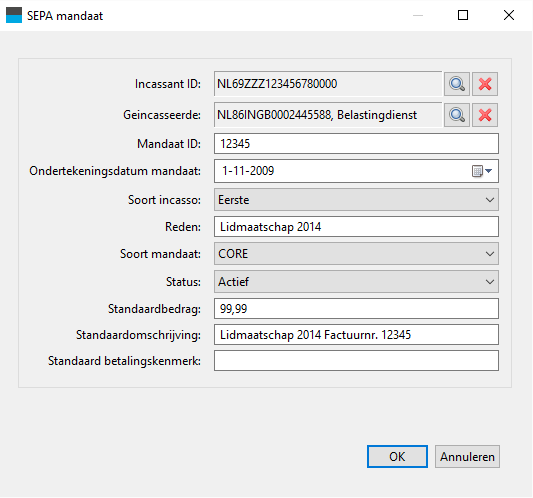The height and width of the screenshot is (498, 533).
Task: Clear the Geincasseerde field
Action: (485, 115)
